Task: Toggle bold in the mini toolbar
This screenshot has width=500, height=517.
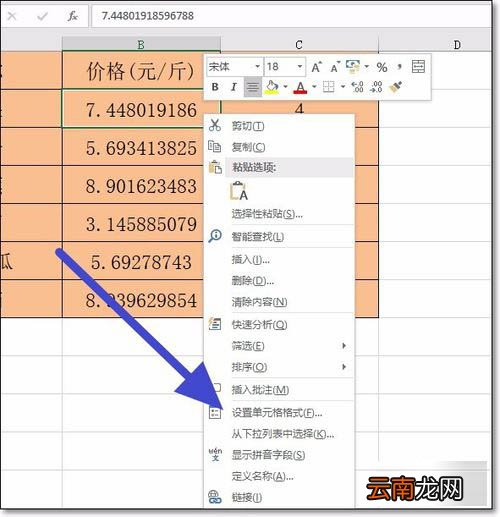Action: (x=215, y=87)
